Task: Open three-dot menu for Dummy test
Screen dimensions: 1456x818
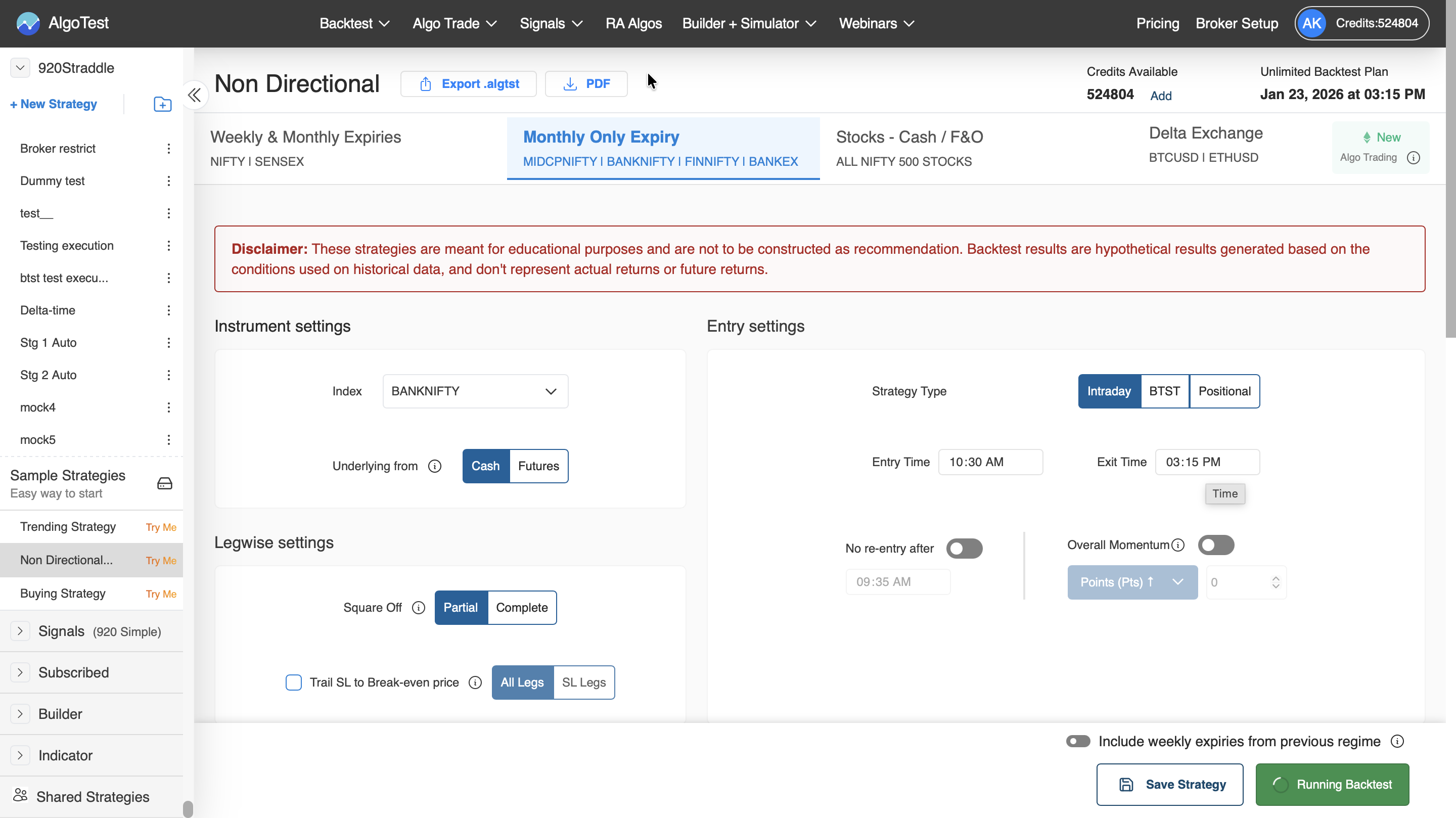Action: (x=168, y=181)
